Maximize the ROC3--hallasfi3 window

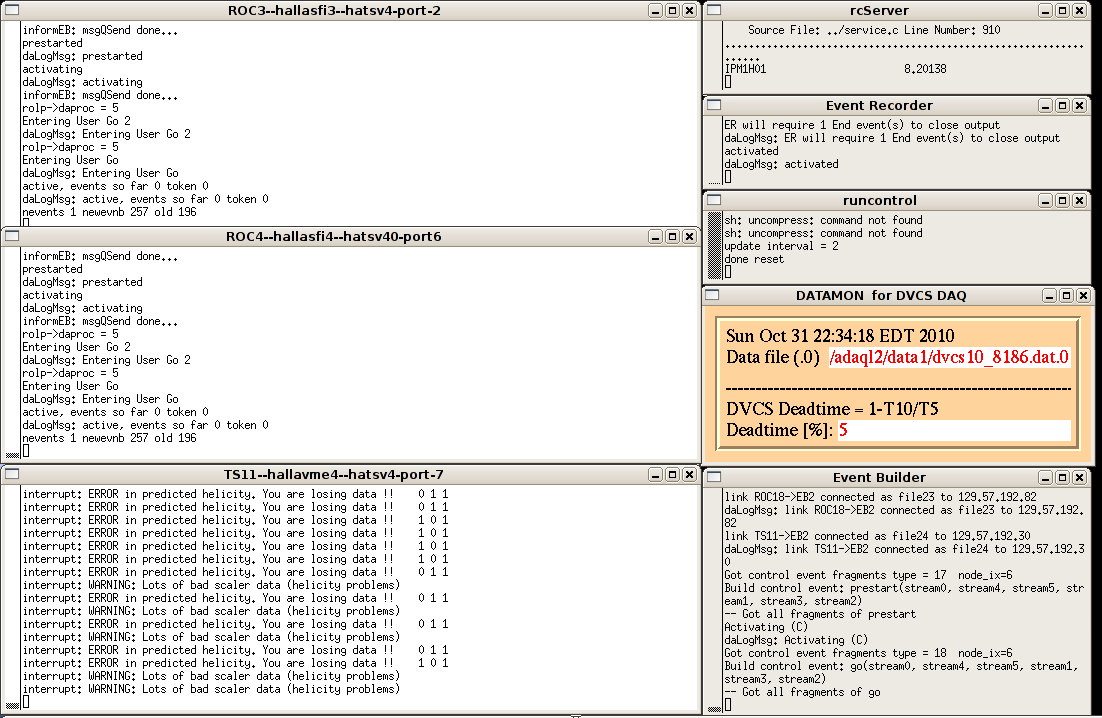coord(672,11)
